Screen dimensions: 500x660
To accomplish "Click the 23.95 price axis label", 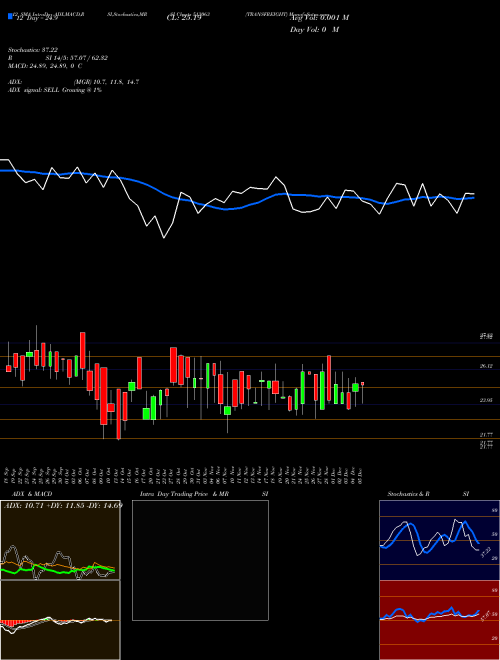I will pyautogui.click(x=486, y=400).
